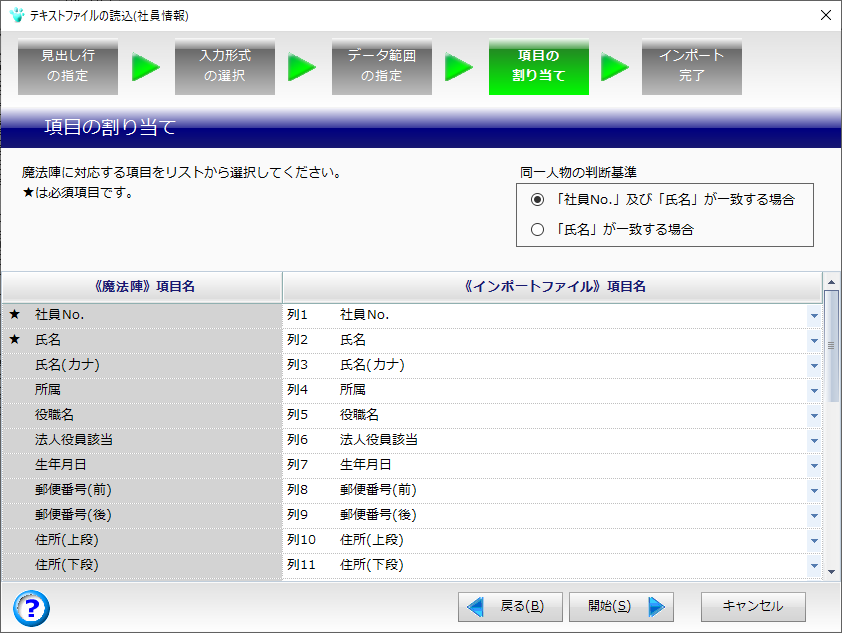Viewport: 842px width, 633px height.
Task: Click the app icon in title bar
Action: point(17,15)
